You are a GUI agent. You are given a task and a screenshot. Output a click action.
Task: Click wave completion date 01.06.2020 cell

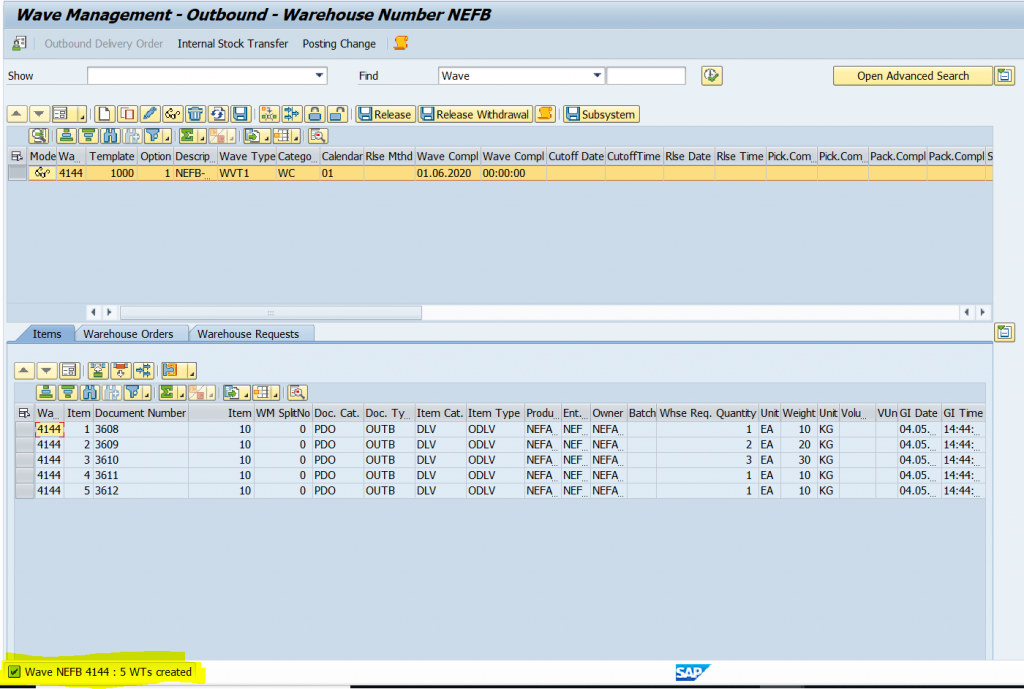pyautogui.click(x=448, y=173)
